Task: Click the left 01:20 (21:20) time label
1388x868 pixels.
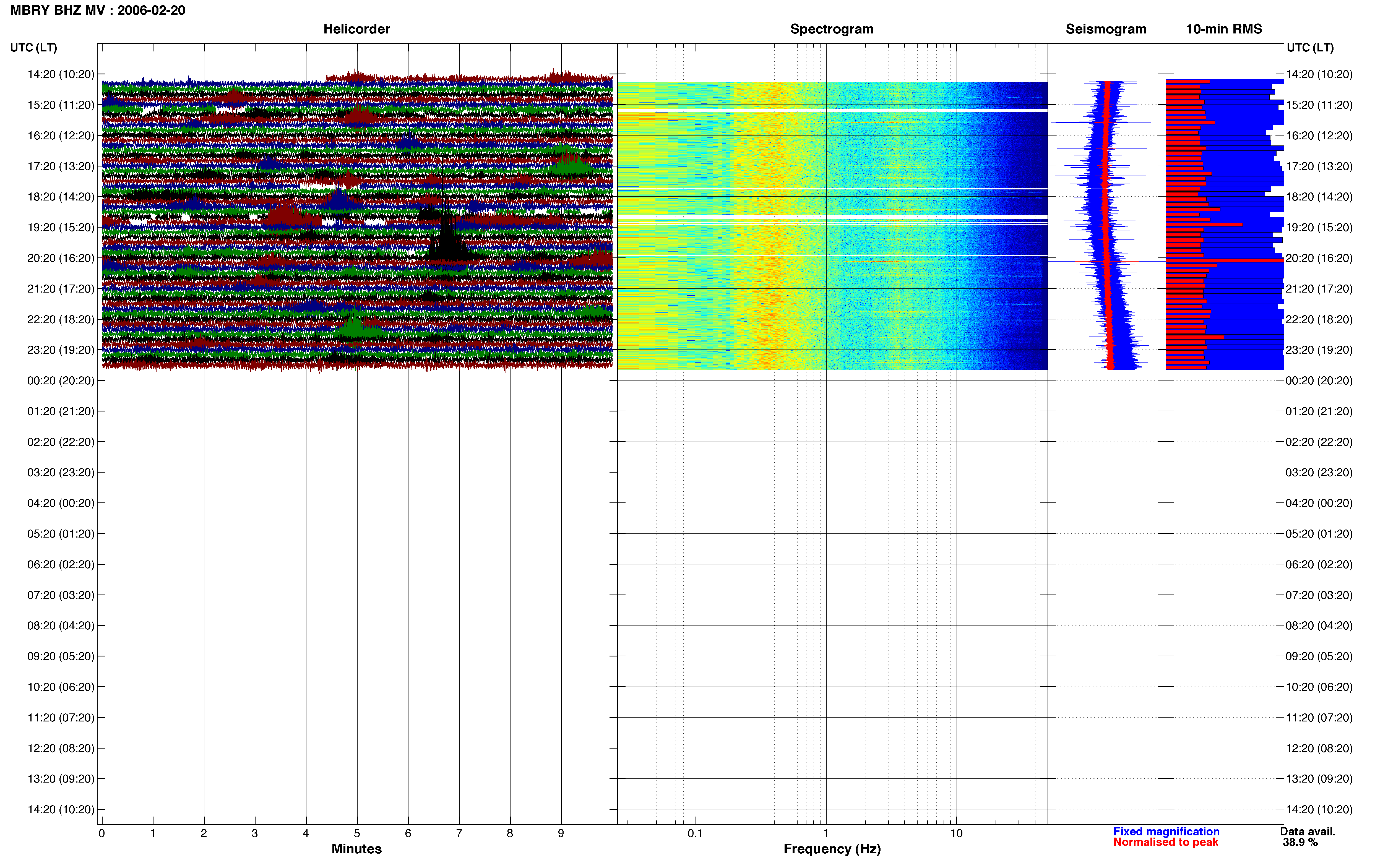Action: tap(61, 411)
